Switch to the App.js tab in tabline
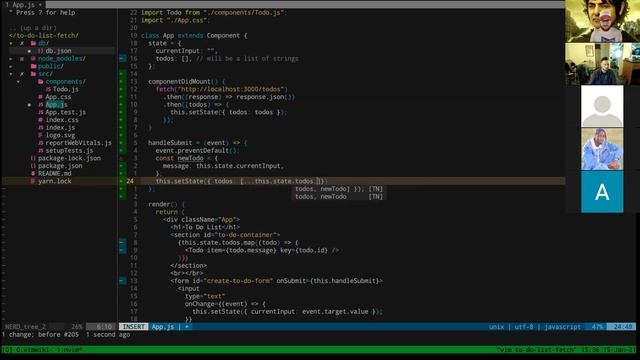 click(x=23, y=5)
